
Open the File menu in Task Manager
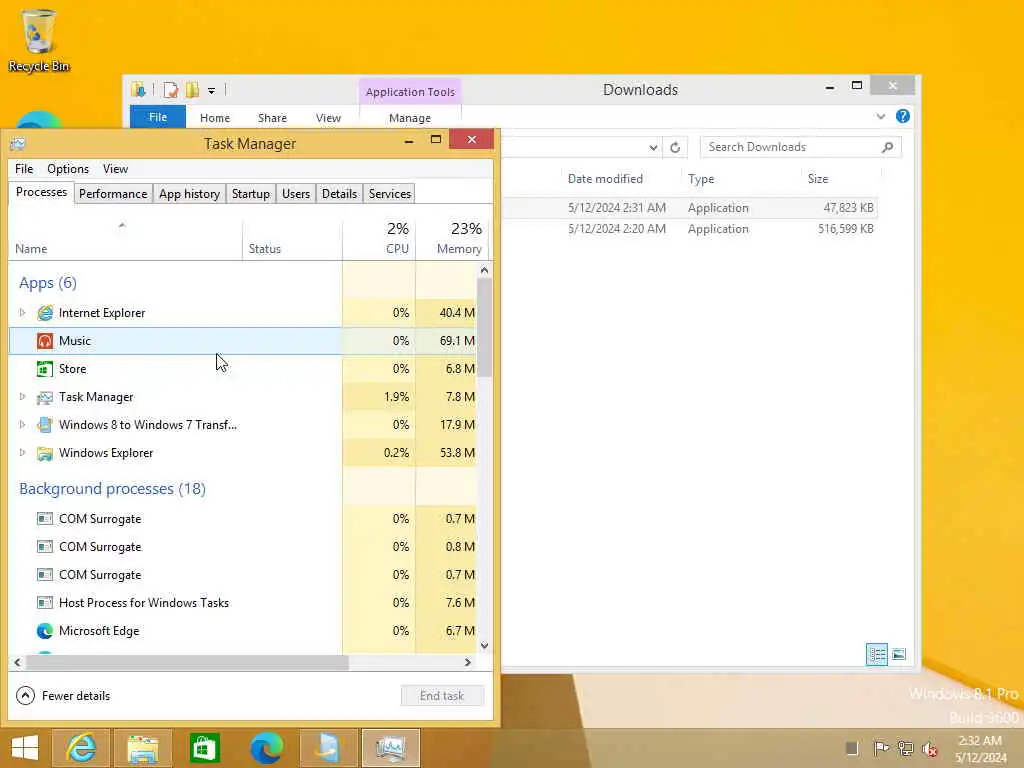click(24, 169)
